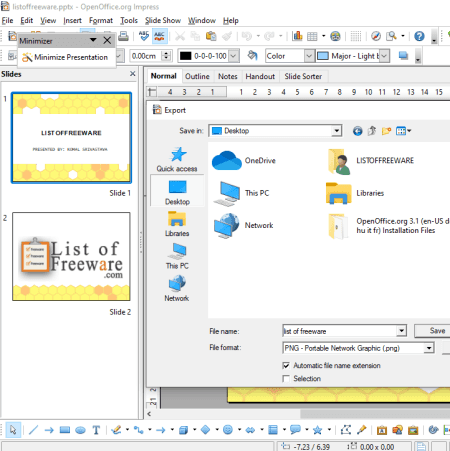Increase line width stepper value
This screenshot has height=451, width=450.
166,53
